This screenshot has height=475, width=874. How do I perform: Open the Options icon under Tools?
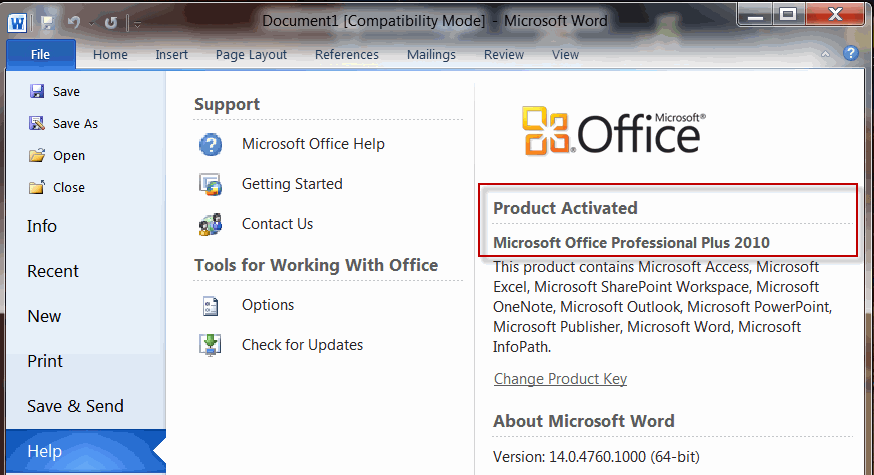(211, 306)
